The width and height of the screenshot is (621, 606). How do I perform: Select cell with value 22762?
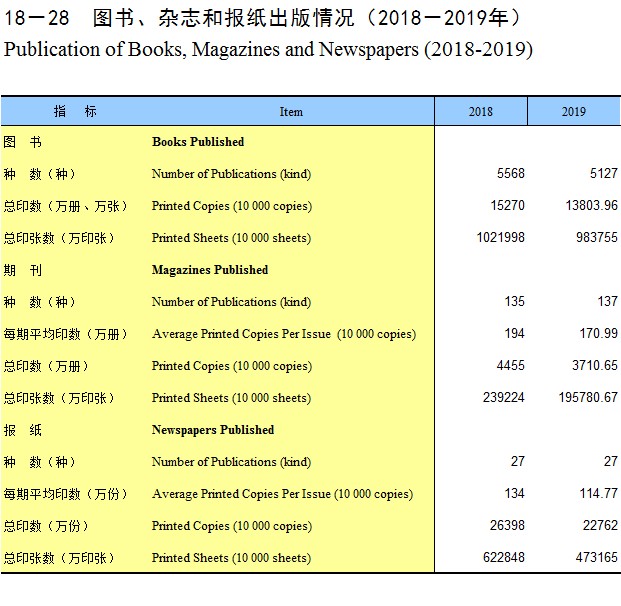(x=600, y=526)
